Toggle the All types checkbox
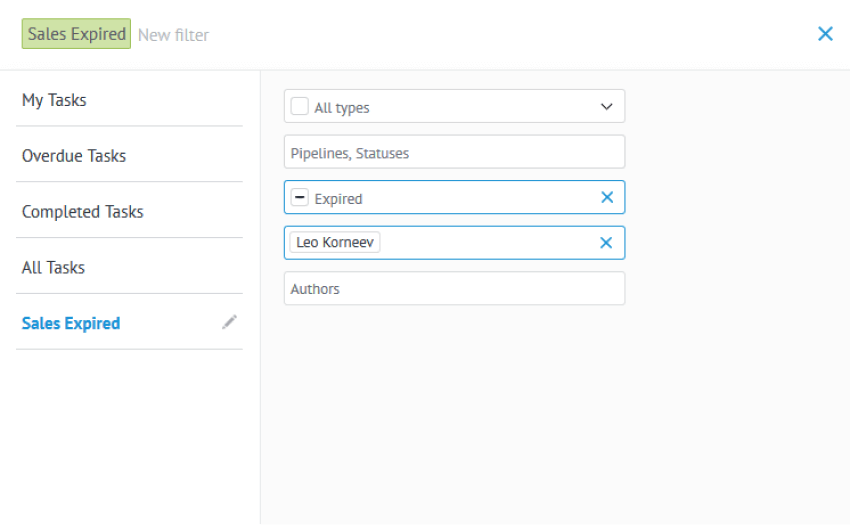This screenshot has height=525, width=850. click(x=300, y=106)
